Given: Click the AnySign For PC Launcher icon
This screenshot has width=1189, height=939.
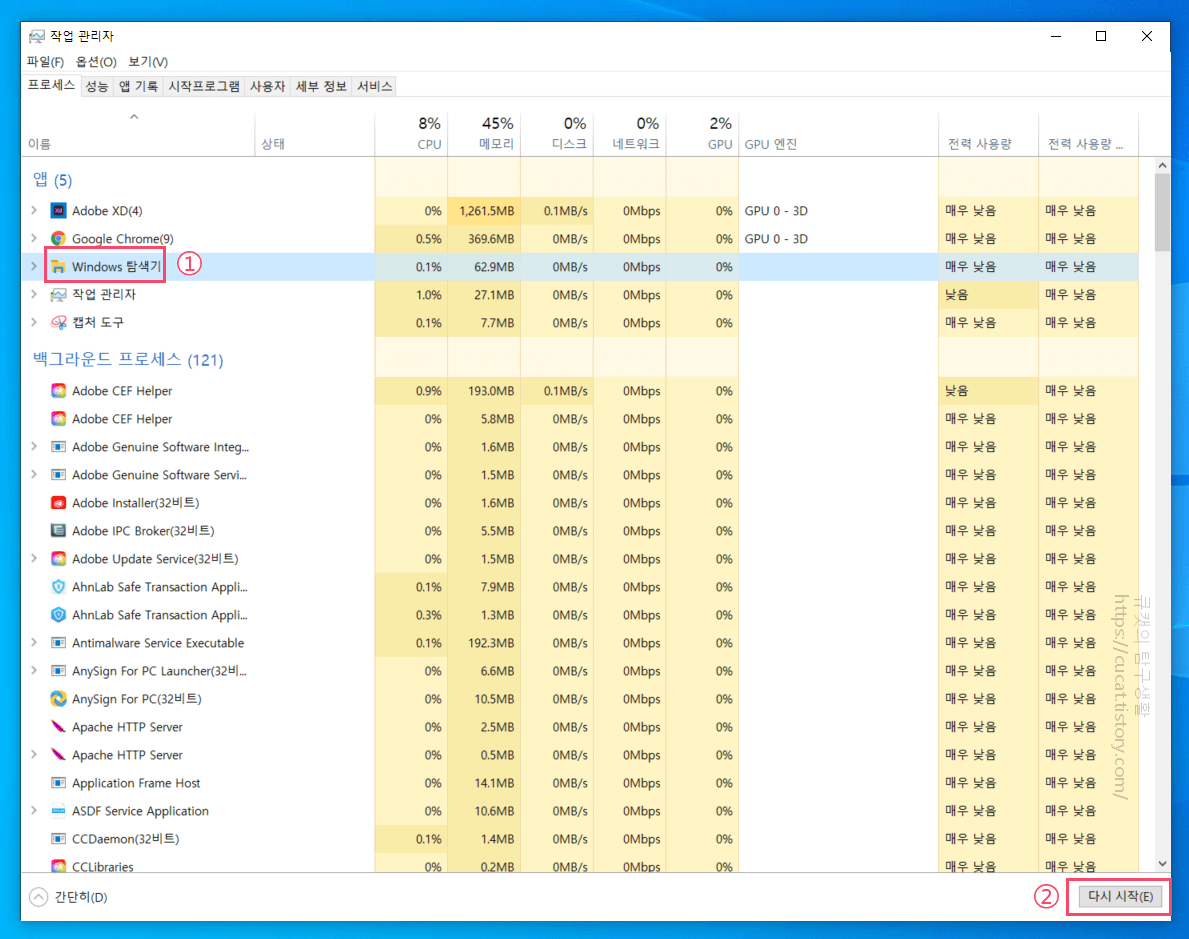Looking at the screenshot, I should tap(58, 671).
